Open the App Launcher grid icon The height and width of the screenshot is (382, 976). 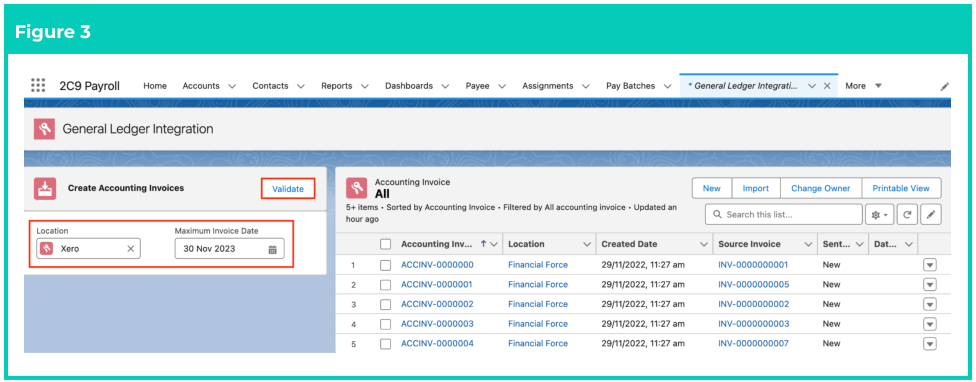coord(38,86)
